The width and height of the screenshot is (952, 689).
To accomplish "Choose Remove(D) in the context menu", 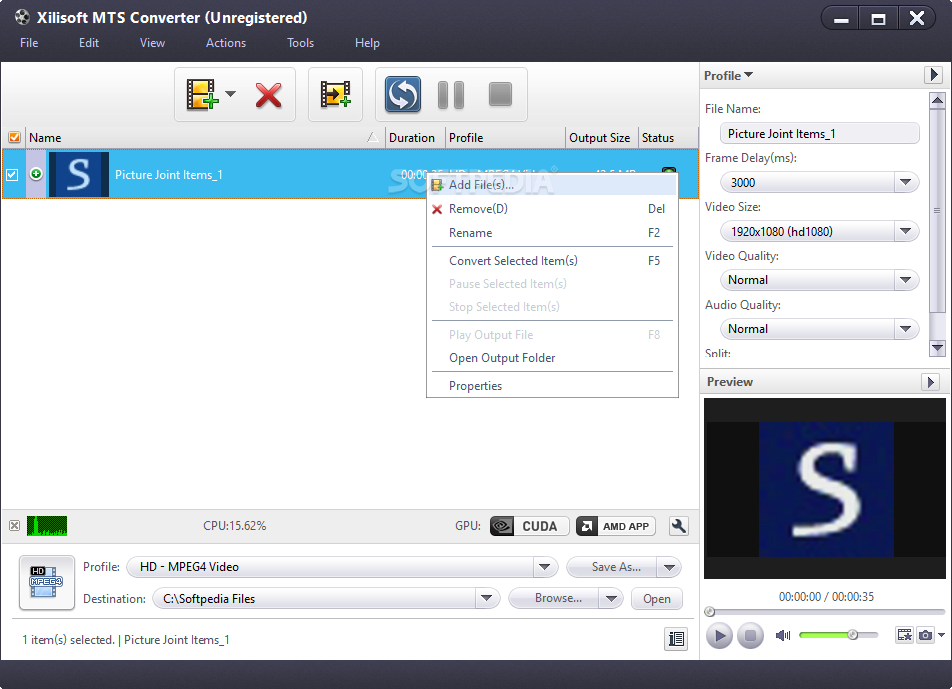I will click(x=552, y=209).
